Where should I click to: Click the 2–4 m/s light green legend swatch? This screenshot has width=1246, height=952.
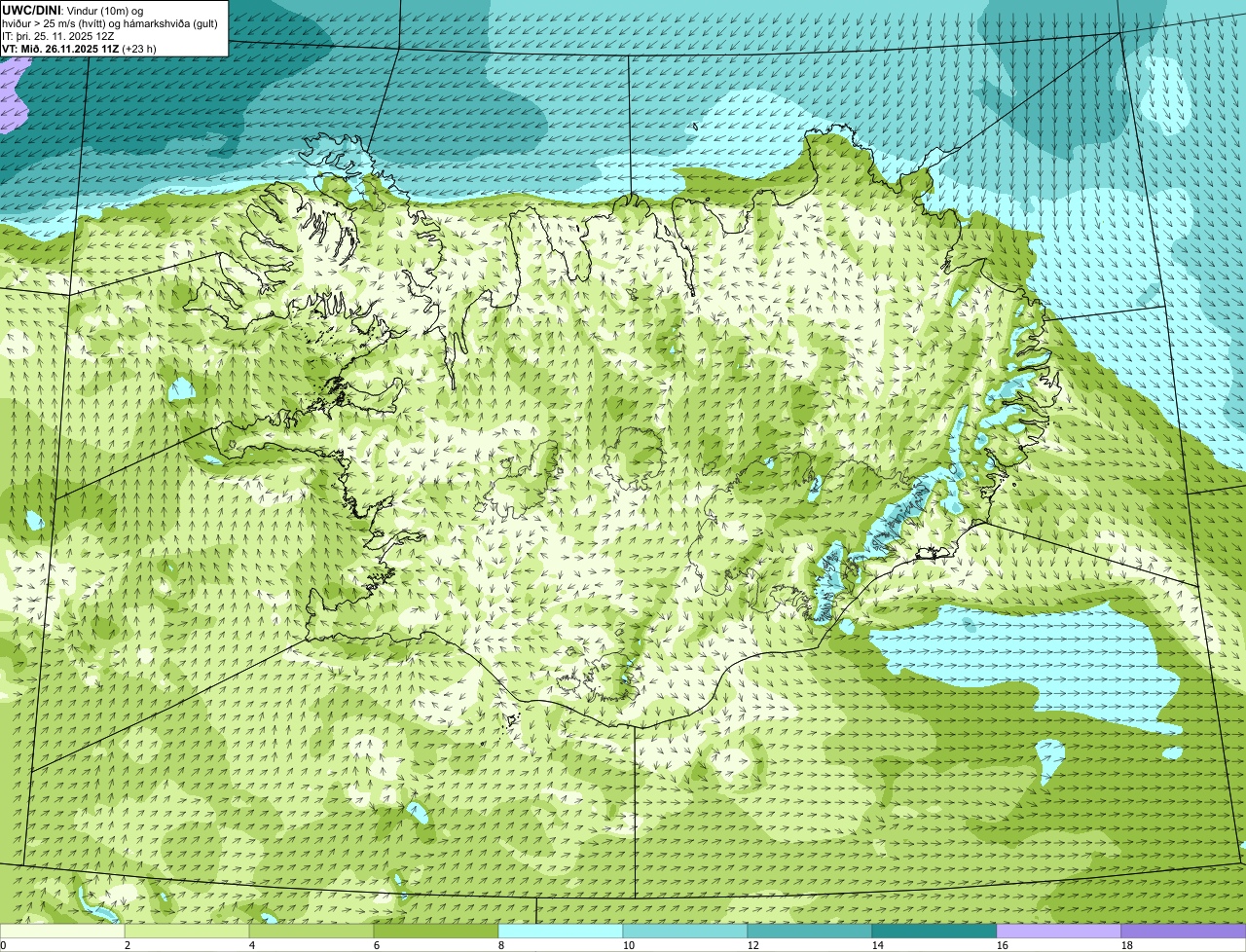(187, 932)
